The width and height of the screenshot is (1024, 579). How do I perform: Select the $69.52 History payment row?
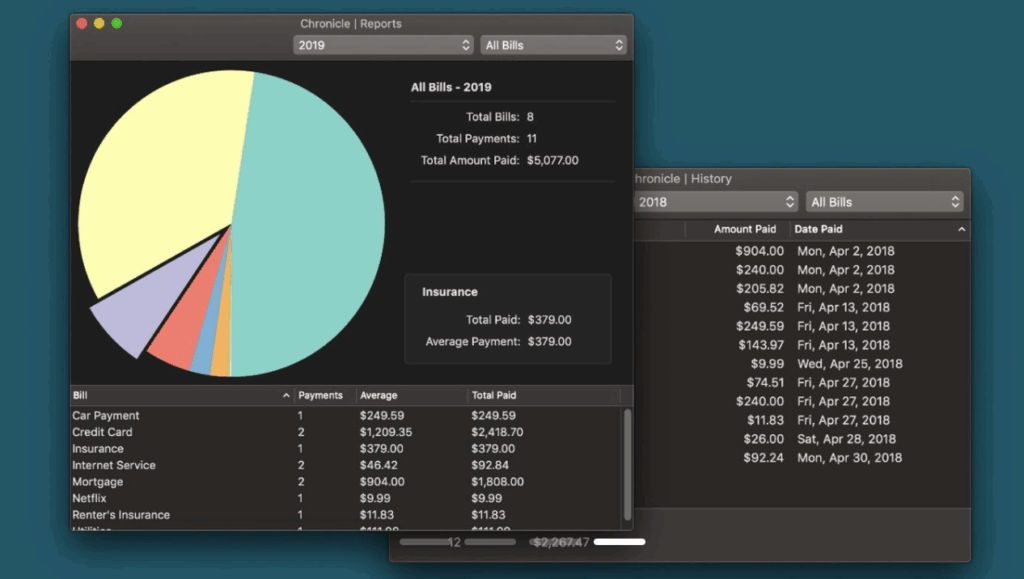(x=802, y=307)
